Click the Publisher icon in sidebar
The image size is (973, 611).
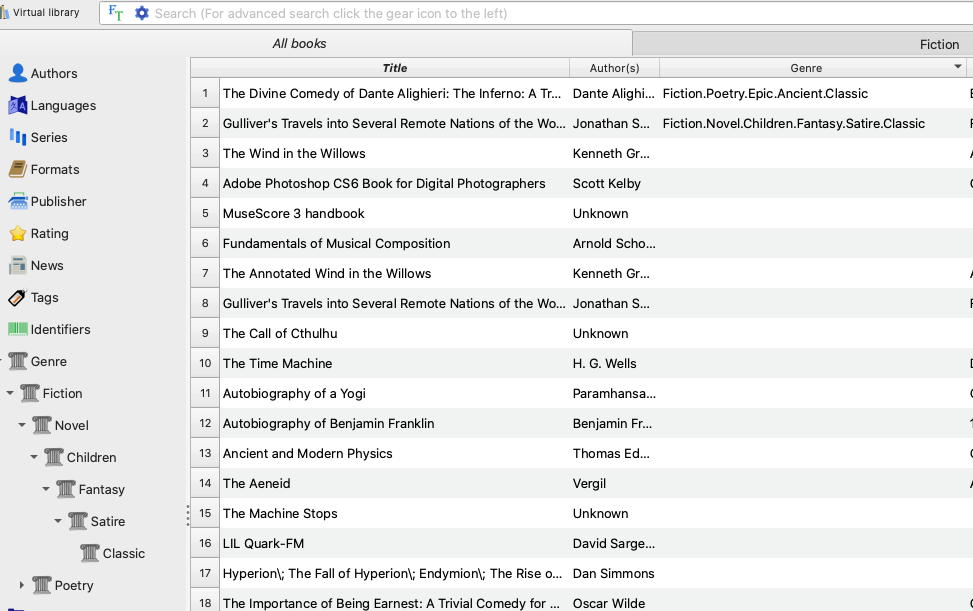pos(17,201)
